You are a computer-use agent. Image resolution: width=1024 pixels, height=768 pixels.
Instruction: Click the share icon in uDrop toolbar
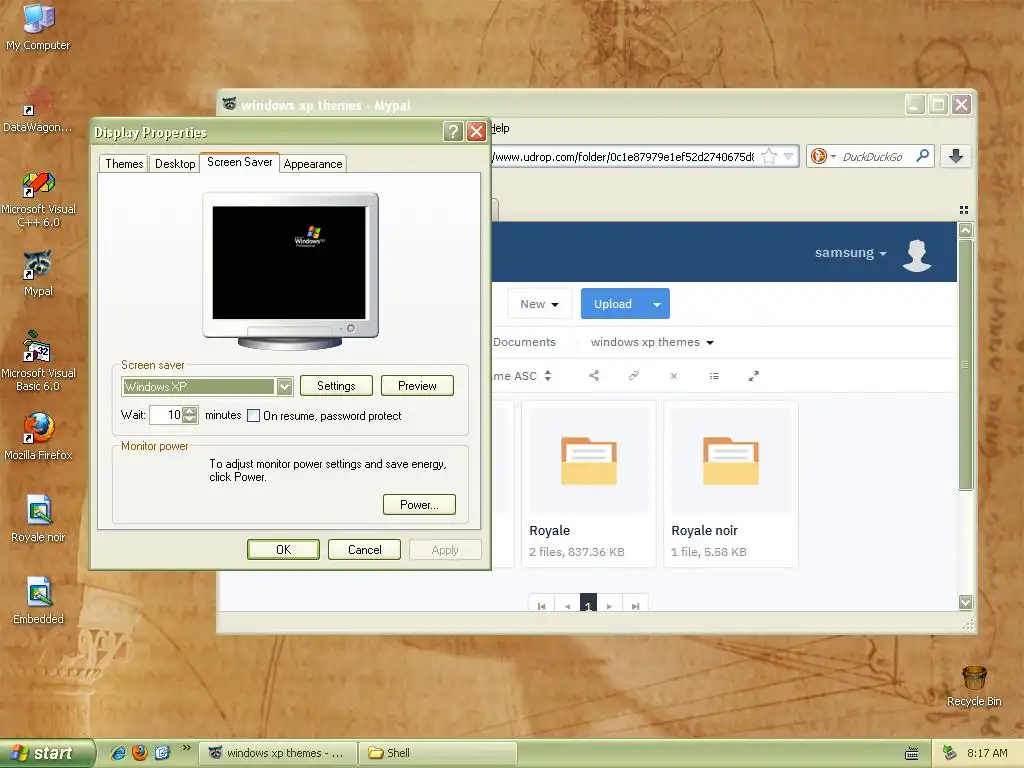tap(594, 376)
